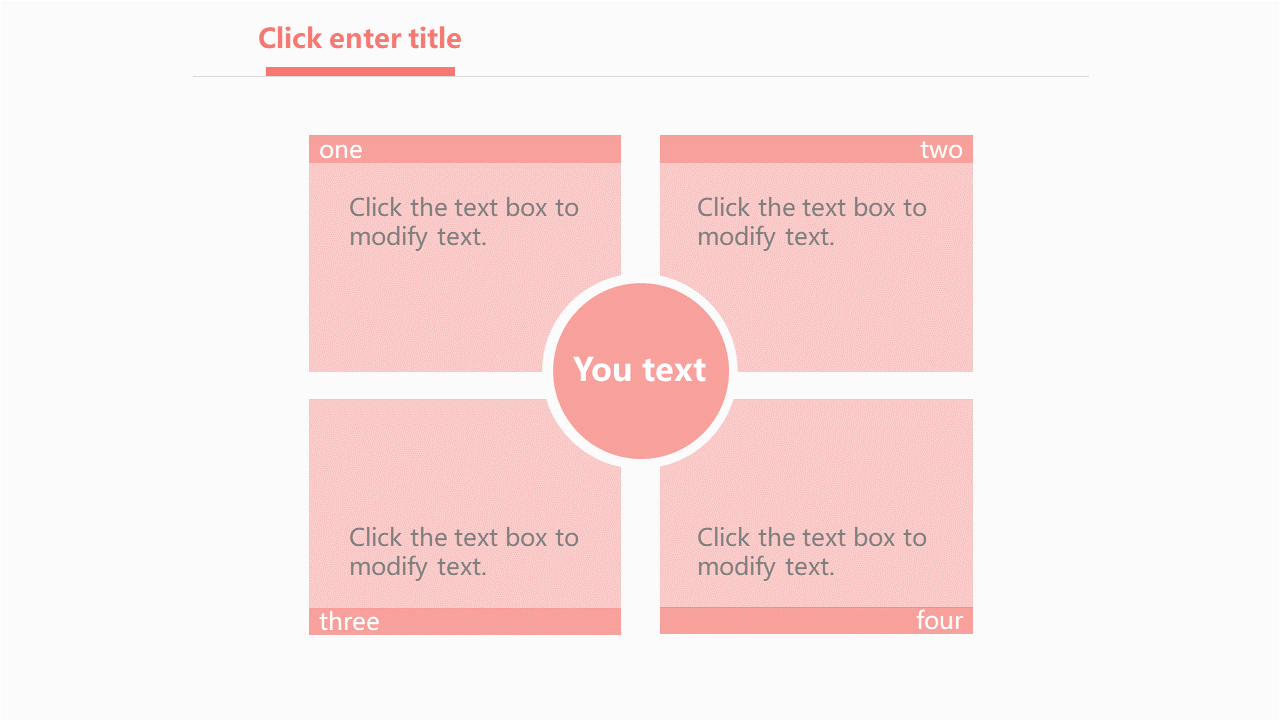Click the white ring around the center circle
The image size is (1280, 720).
(x=640, y=279)
